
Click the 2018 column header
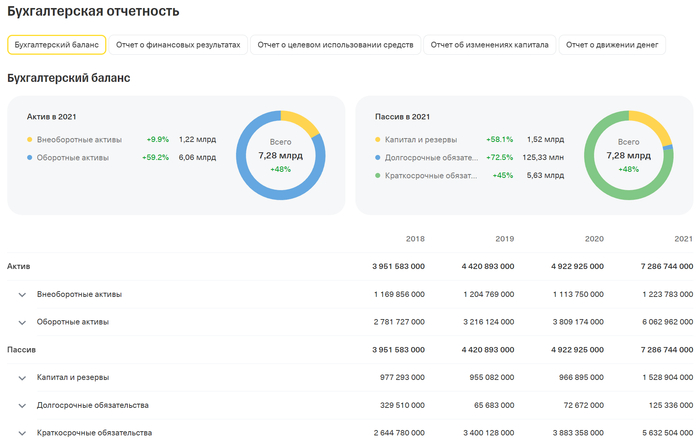tap(415, 239)
